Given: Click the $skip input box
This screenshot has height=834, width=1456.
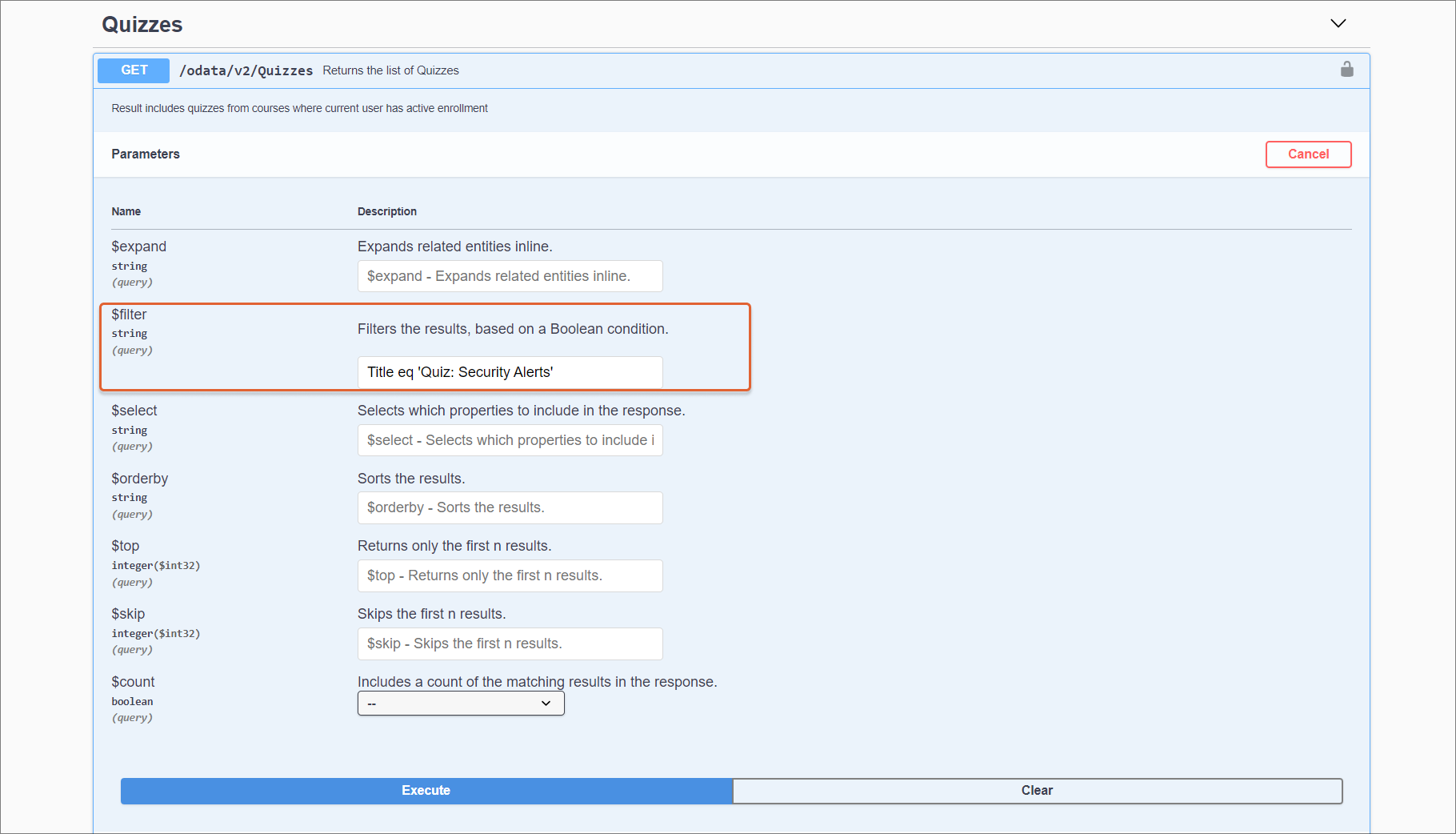Looking at the screenshot, I should click(x=510, y=644).
